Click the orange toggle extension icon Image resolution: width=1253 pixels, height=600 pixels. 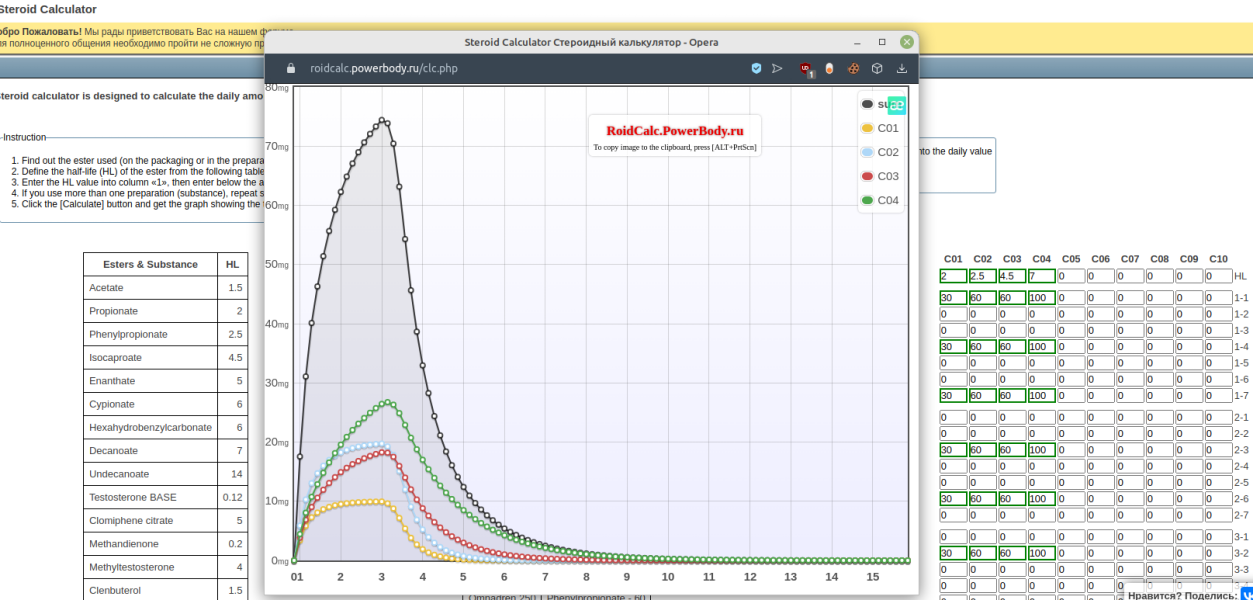(829, 69)
